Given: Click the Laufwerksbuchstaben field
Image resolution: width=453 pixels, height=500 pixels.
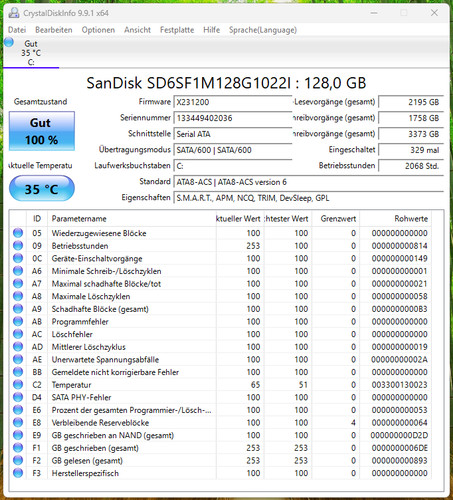Looking at the screenshot, I should pos(233,166).
